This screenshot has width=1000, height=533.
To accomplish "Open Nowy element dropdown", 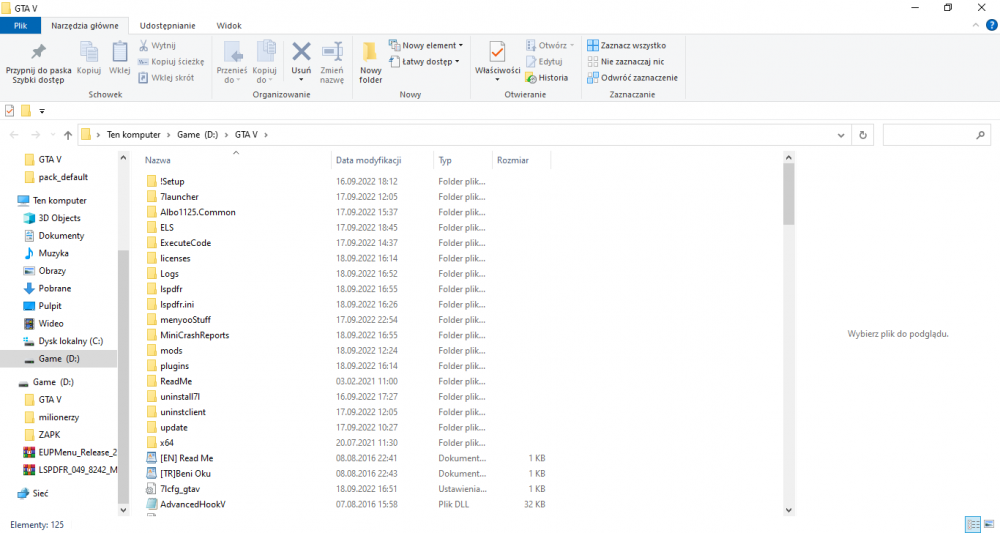I will 426,45.
